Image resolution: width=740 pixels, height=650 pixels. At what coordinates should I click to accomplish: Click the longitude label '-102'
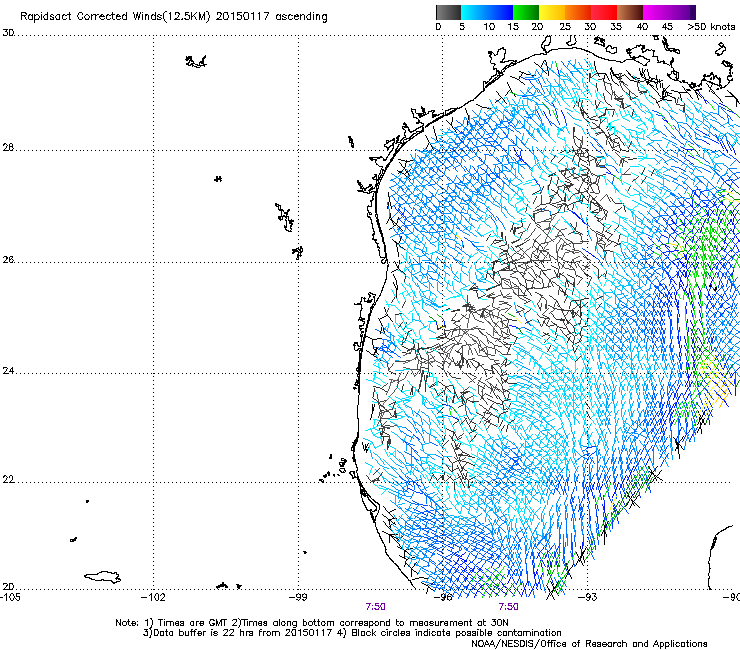tap(153, 597)
